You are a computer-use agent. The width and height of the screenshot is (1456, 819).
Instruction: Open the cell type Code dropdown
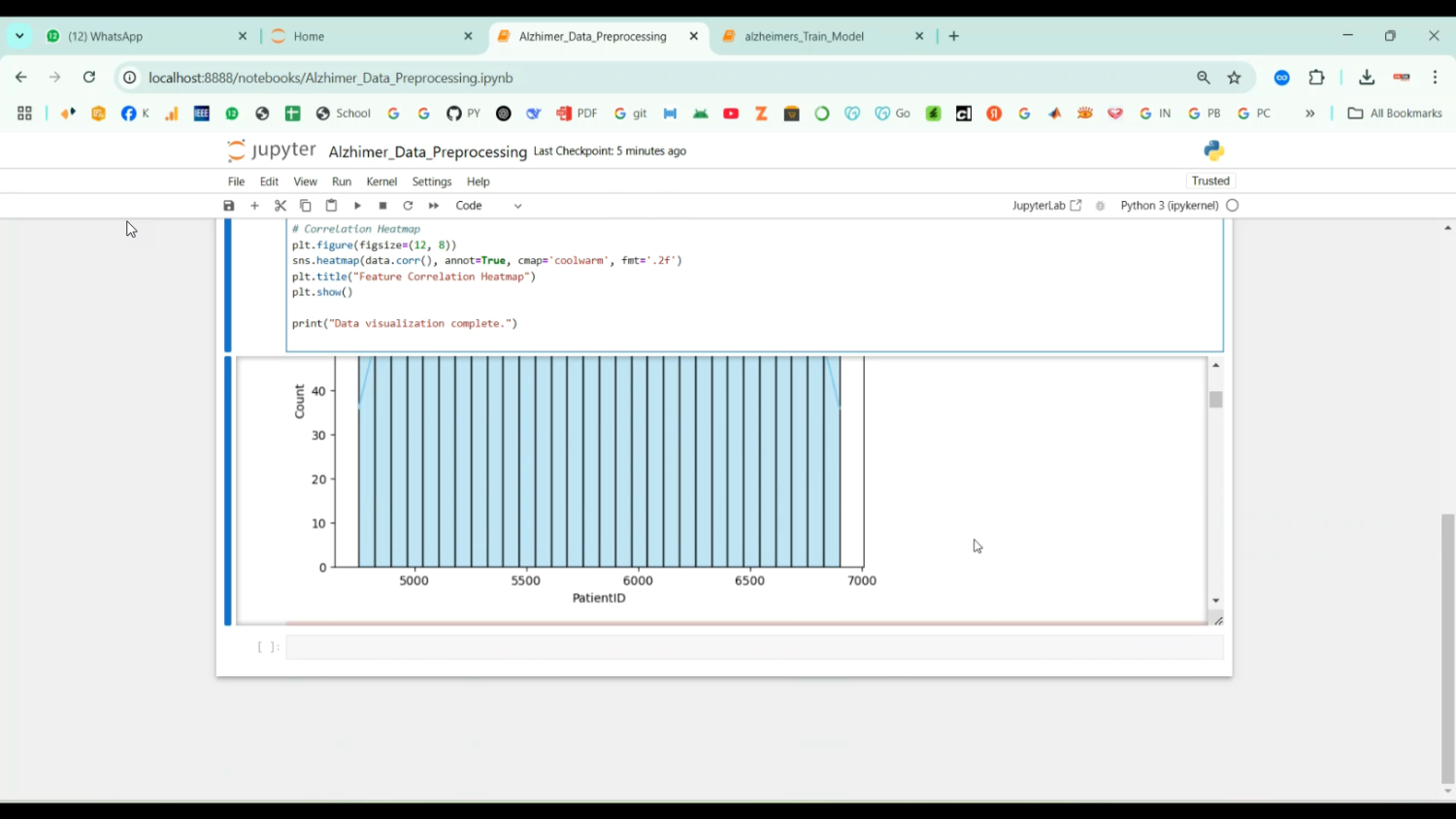tap(488, 206)
